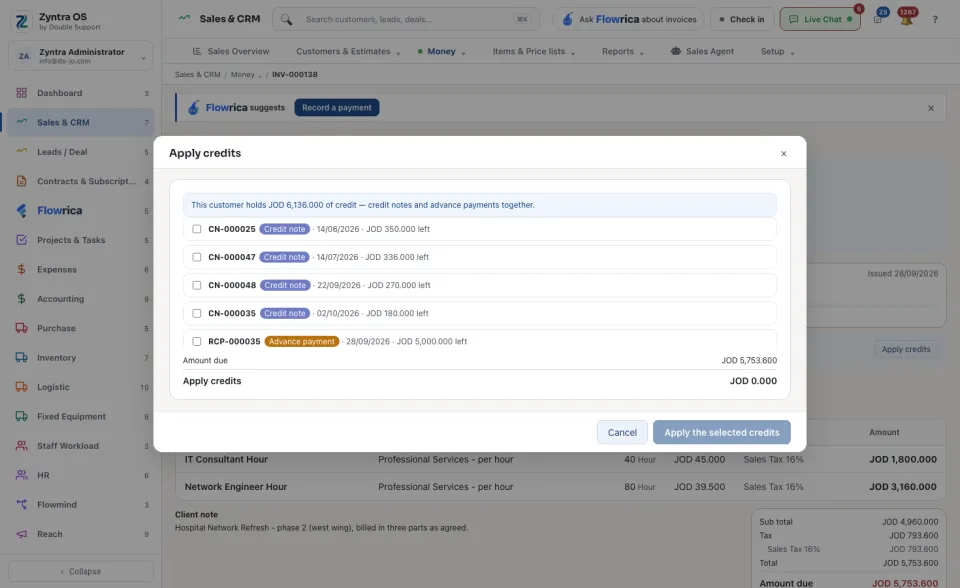960x588 pixels.
Task: Click Cancel in the Apply credits dialog
Action: point(622,432)
